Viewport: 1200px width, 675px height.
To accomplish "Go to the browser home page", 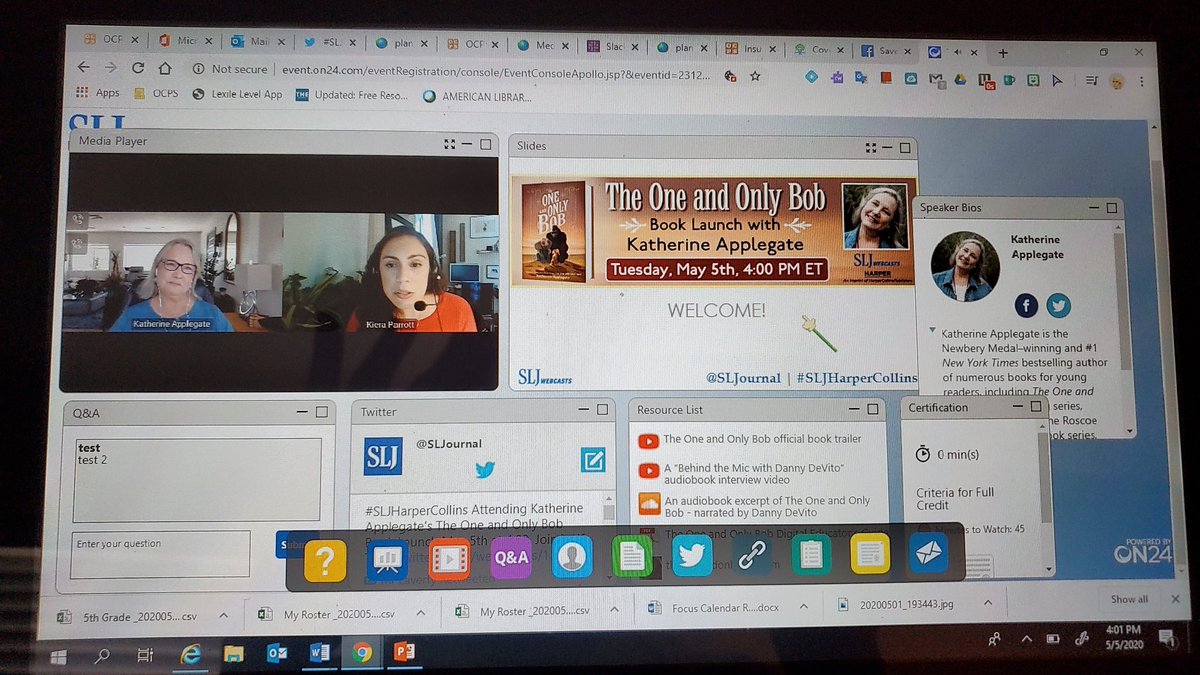I will click(x=165, y=68).
